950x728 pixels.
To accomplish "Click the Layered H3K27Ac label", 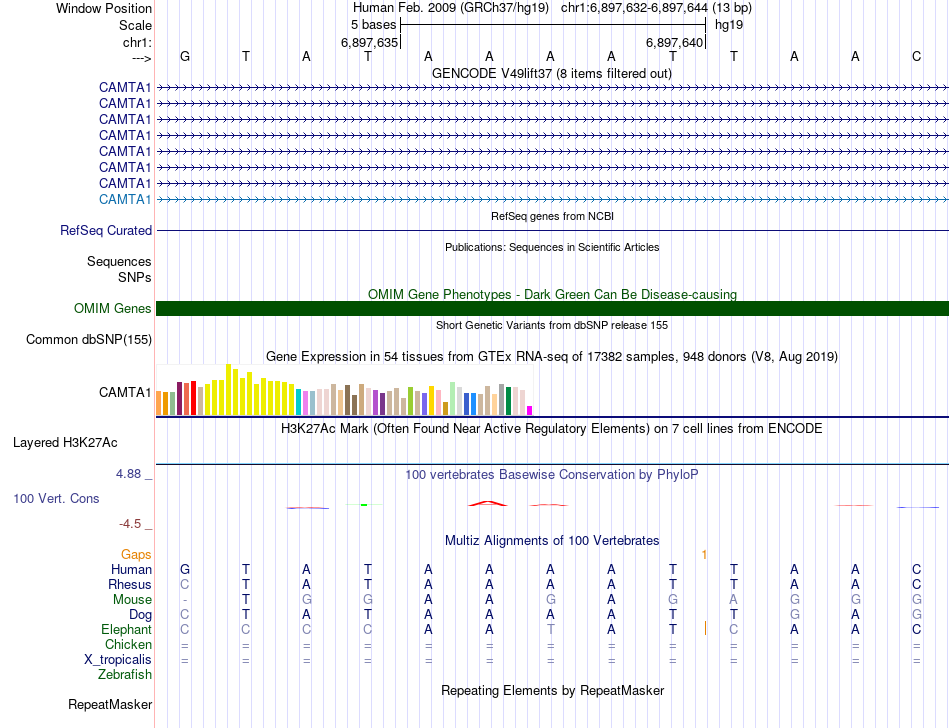I will pos(65,443).
